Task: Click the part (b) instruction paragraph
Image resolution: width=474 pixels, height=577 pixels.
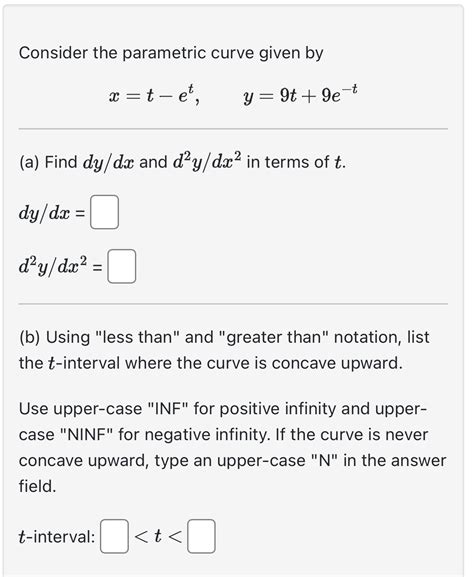Action: (x=224, y=350)
